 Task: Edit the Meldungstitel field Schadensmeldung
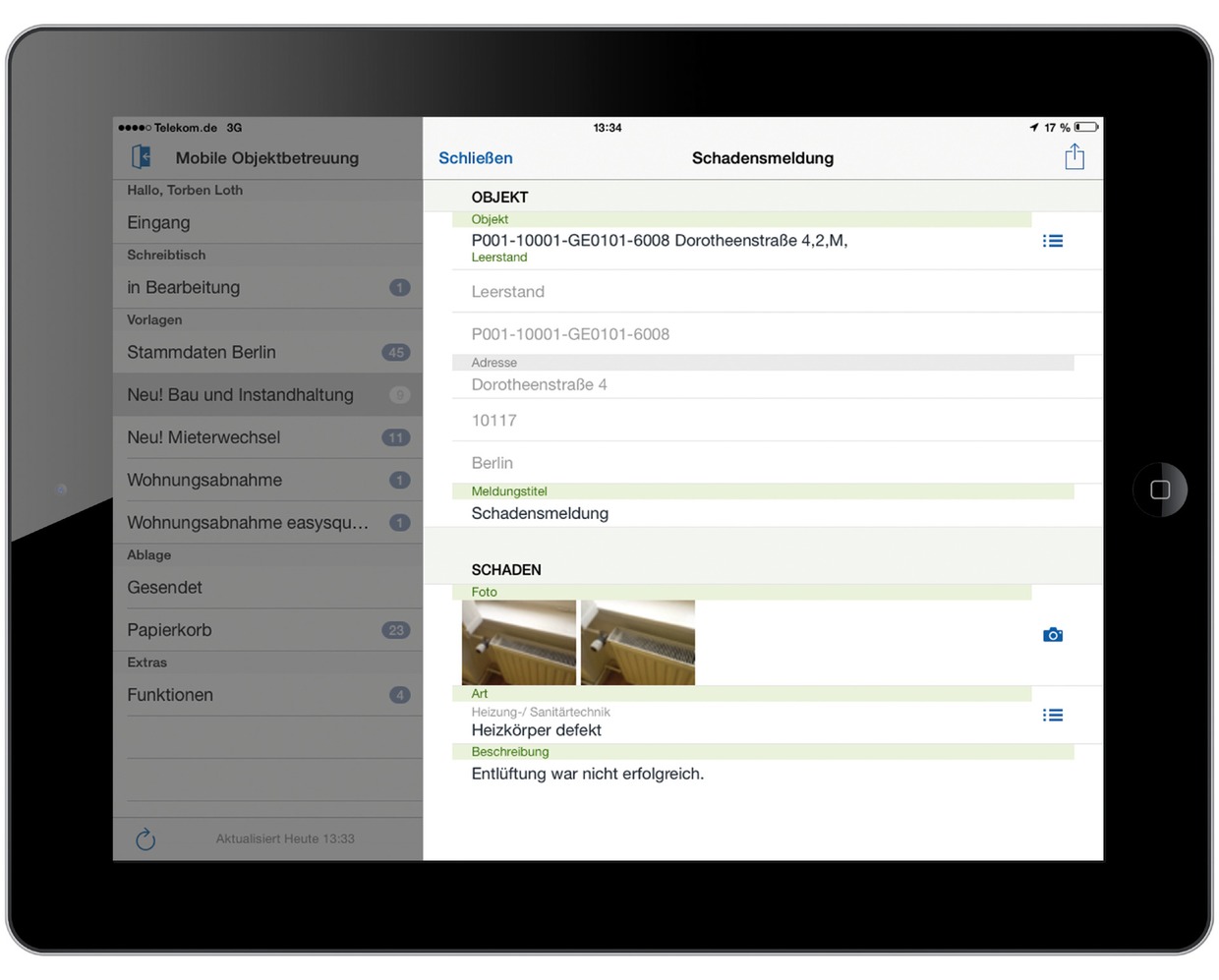(x=540, y=513)
